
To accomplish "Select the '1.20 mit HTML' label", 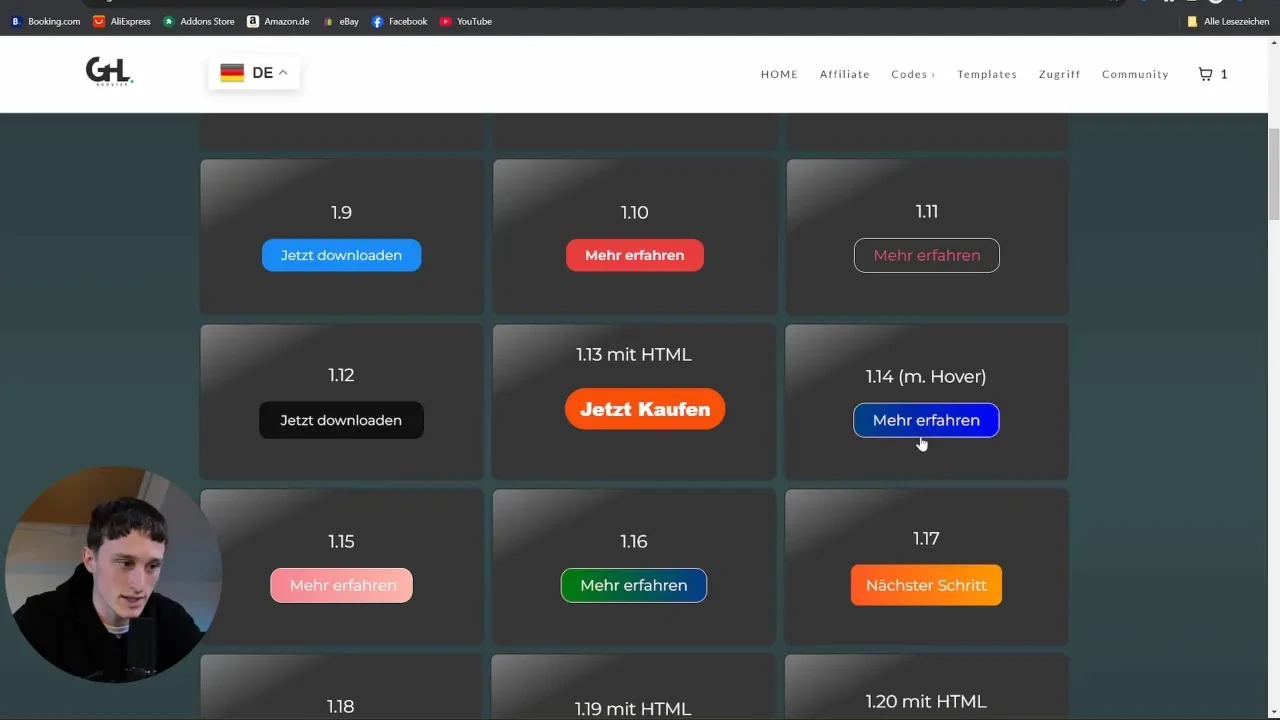I will [926, 701].
